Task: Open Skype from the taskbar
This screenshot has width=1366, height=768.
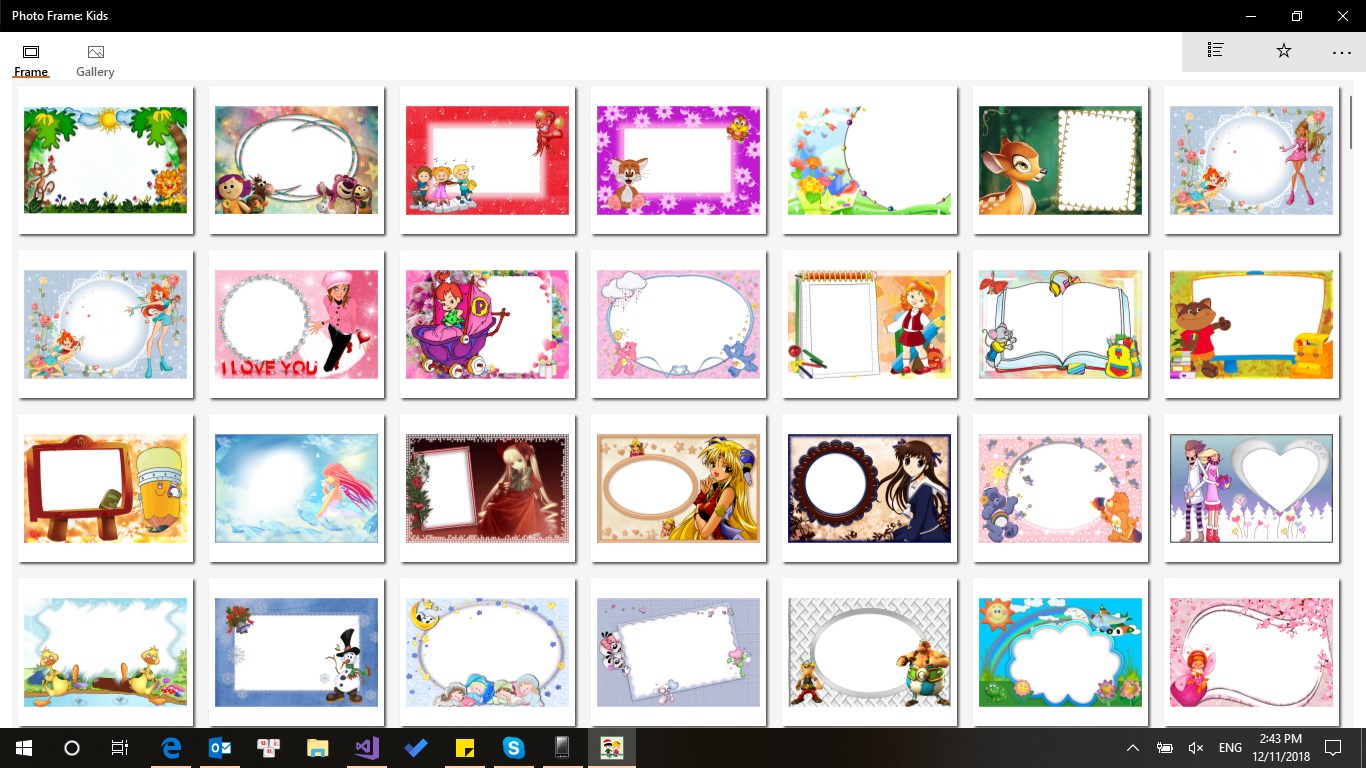Action: coord(514,748)
